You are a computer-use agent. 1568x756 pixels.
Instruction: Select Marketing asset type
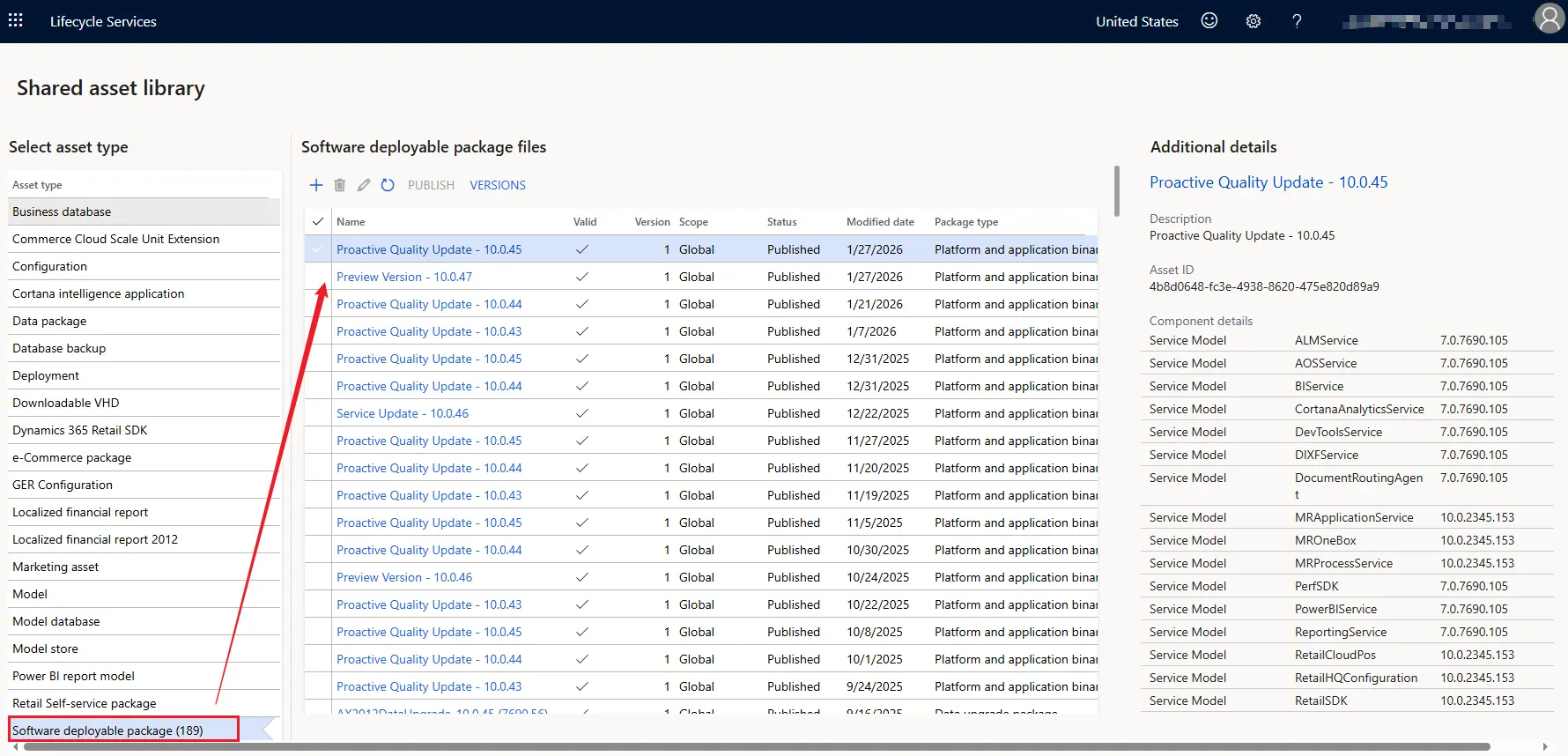click(144, 567)
